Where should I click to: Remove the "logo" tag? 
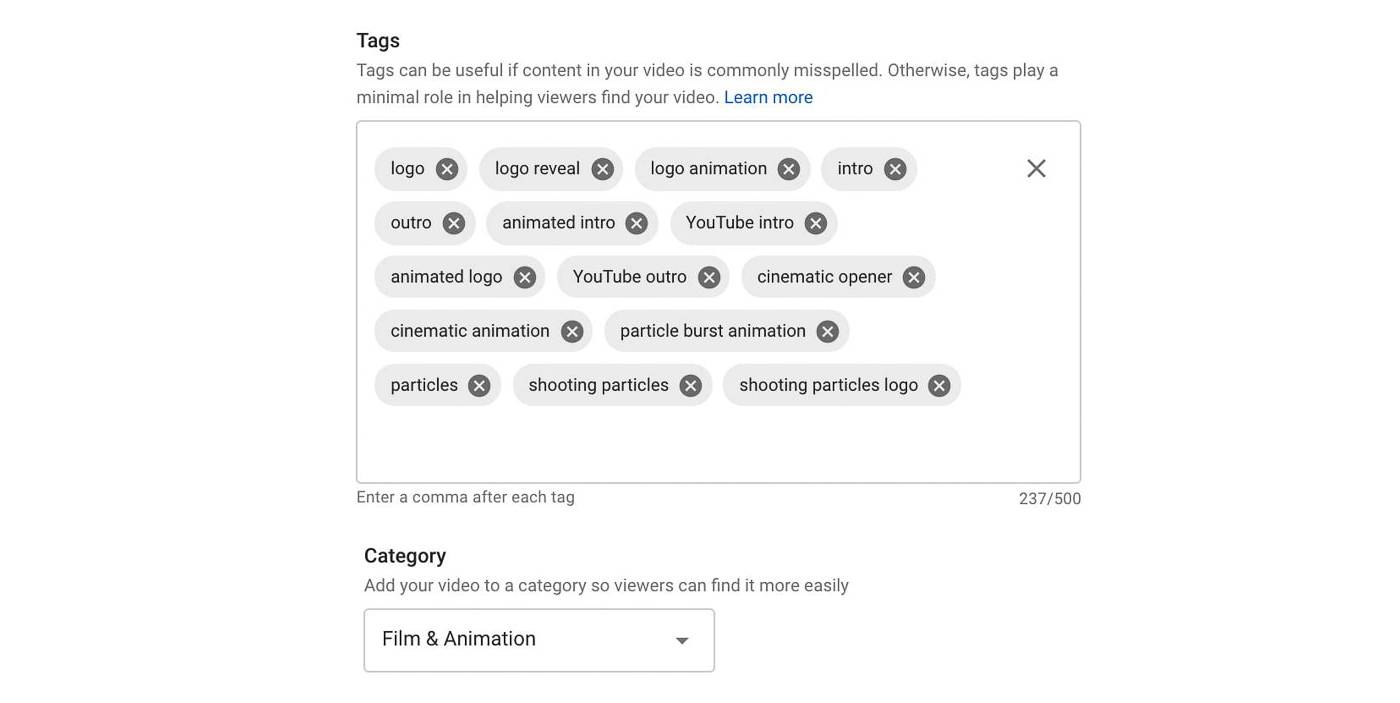coord(446,168)
